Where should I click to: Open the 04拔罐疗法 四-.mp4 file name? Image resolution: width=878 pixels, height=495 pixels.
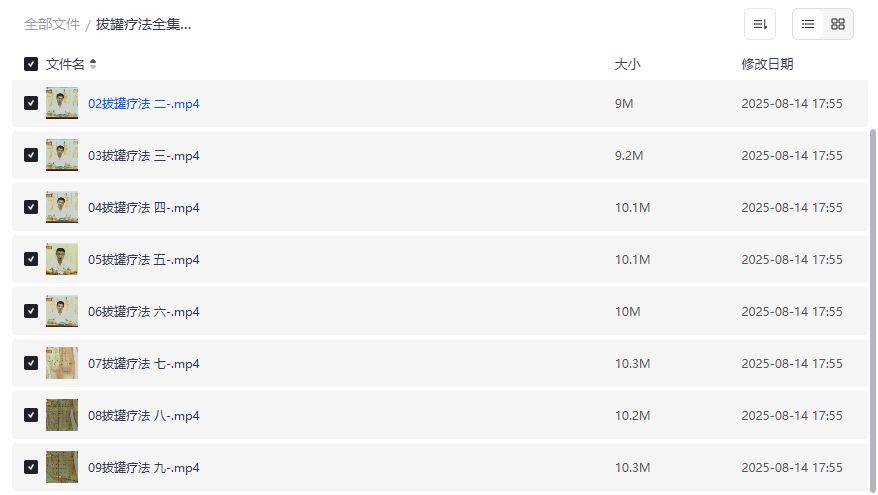[144, 207]
